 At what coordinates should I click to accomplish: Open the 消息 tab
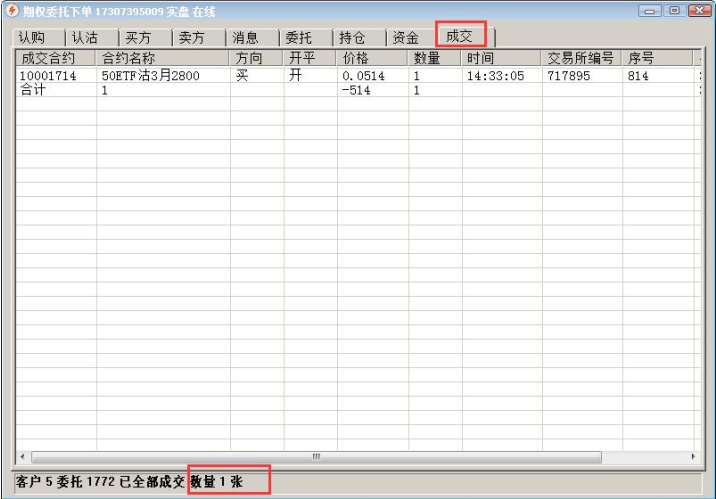click(246, 37)
